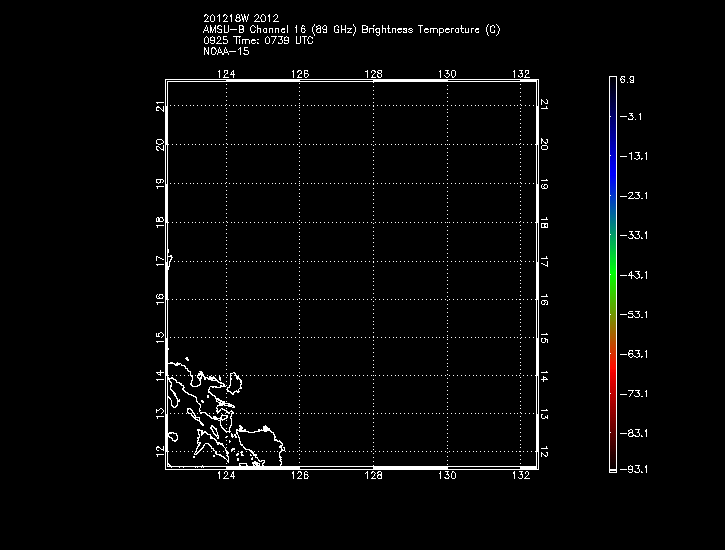The height and width of the screenshot is (550, 725).
Task: Click the top longitude label 124
Action: click(x=226, y=74)
